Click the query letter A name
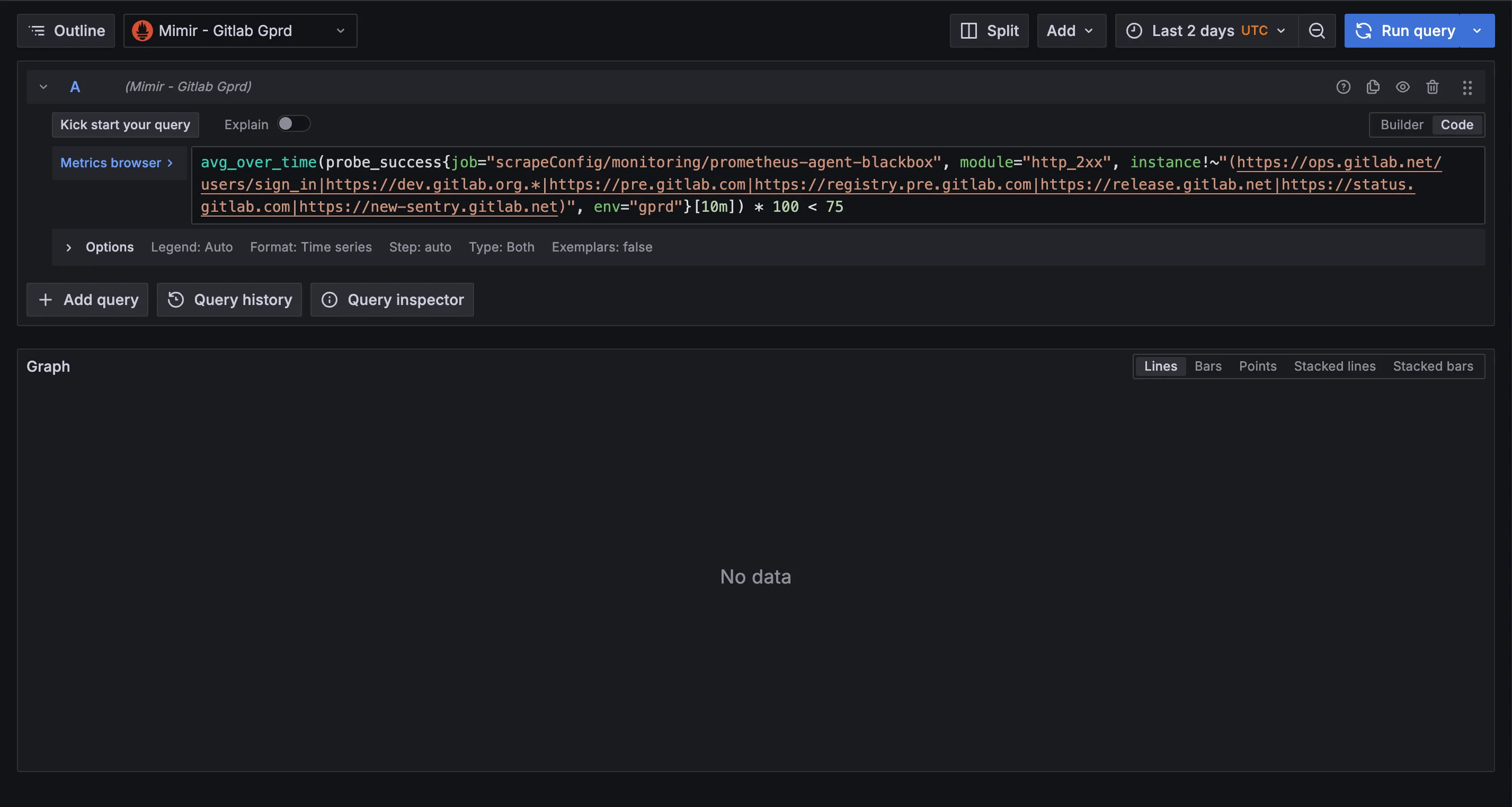The width and height of the screenshot is (1512, 807). 75,87
